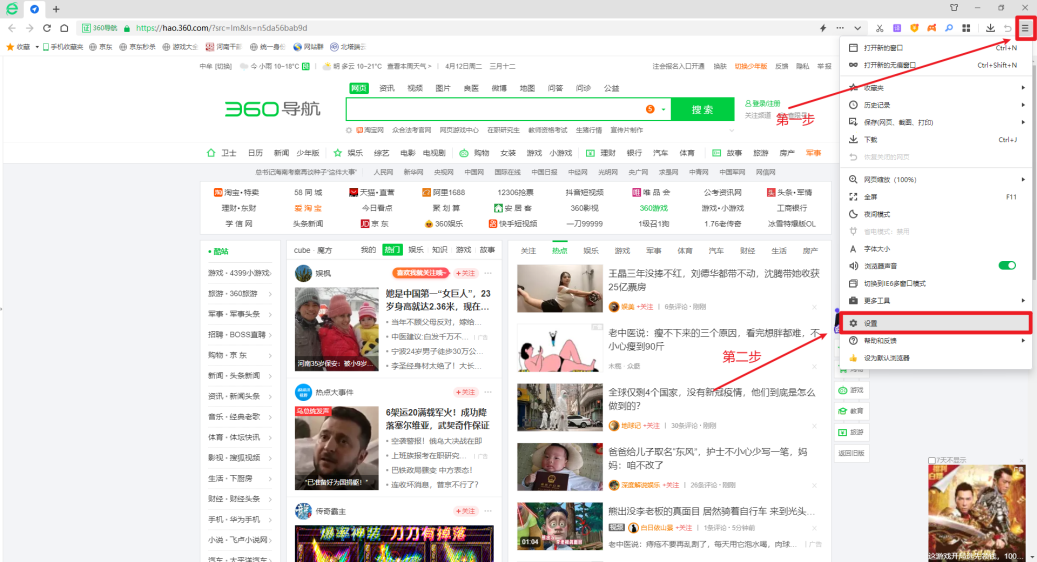Follow 娱枫 with the +关注 button
Image resolution: width=1037 pixels, height=562 pixels.
click(466, 273)
